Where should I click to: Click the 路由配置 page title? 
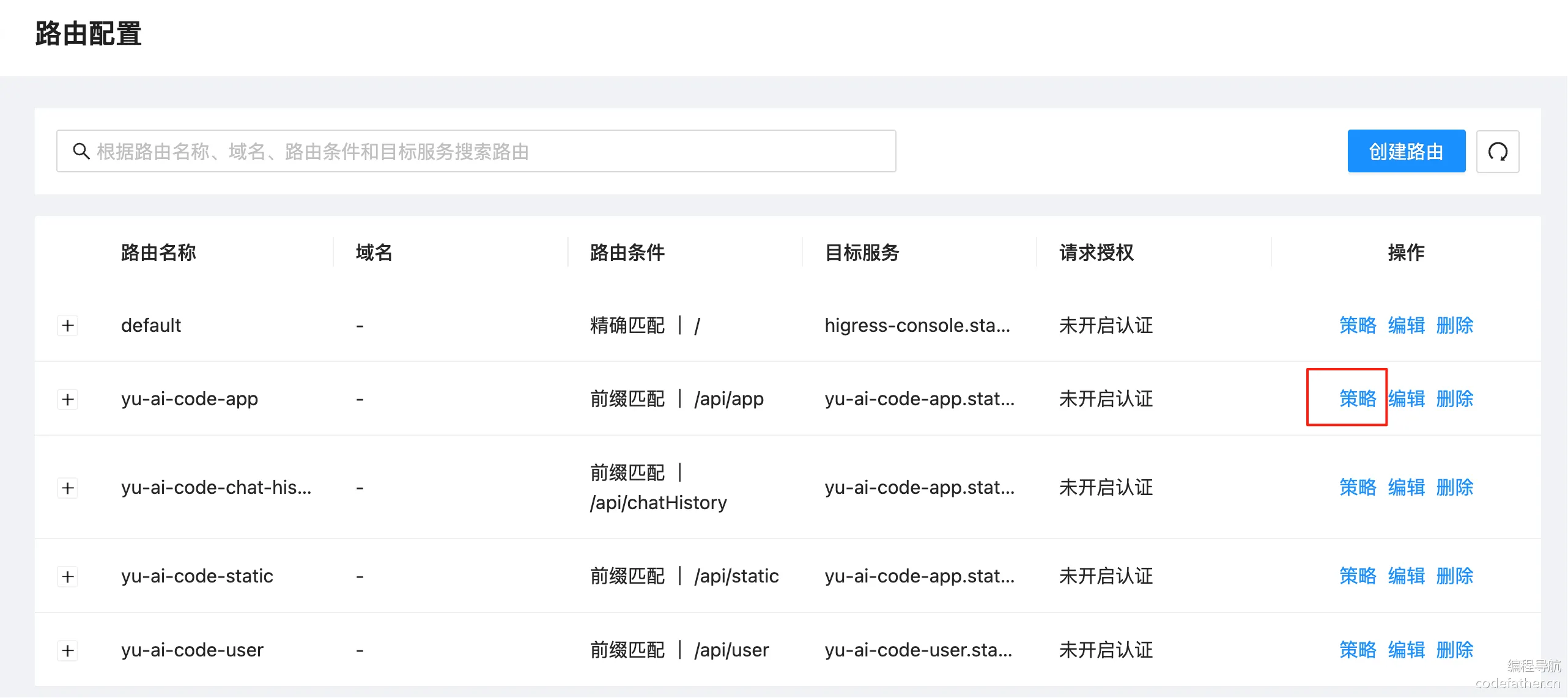tap(89, 34)
